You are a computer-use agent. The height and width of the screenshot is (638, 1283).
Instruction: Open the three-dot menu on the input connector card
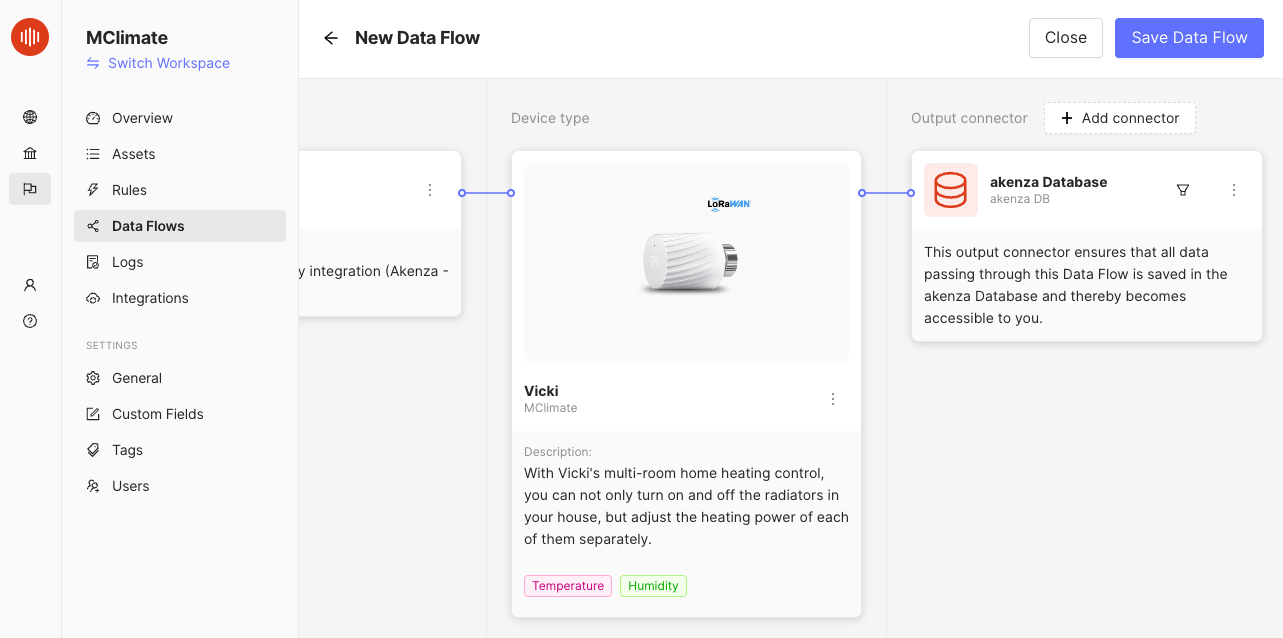[x=430, y=190]
